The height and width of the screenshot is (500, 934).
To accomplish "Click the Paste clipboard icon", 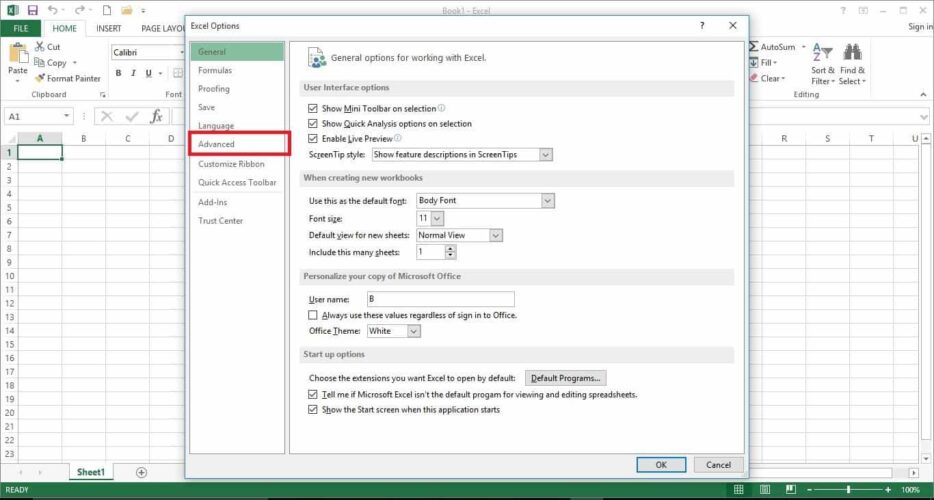I will click(x=18, y=53).
